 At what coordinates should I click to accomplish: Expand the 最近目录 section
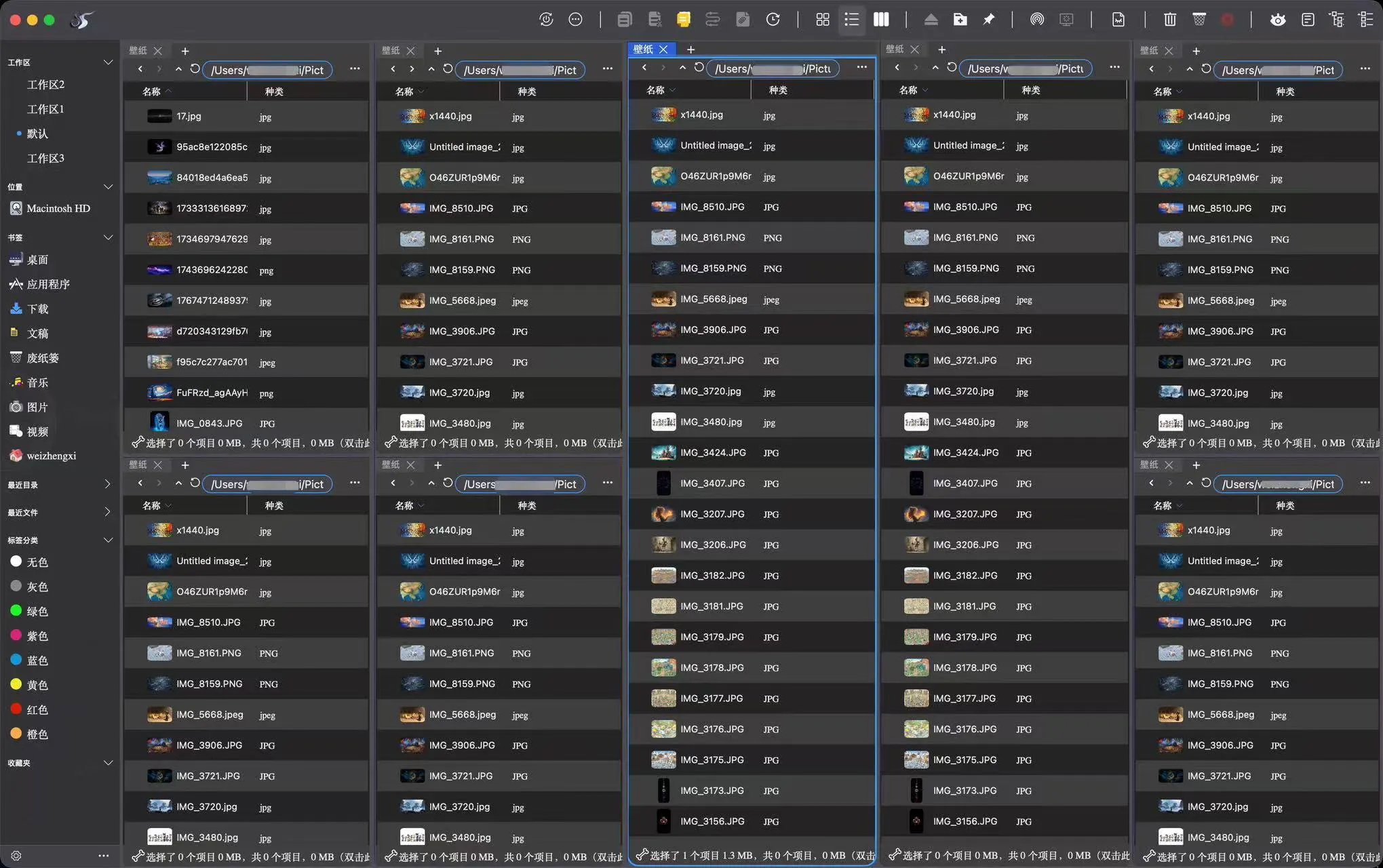pos(107,484)
